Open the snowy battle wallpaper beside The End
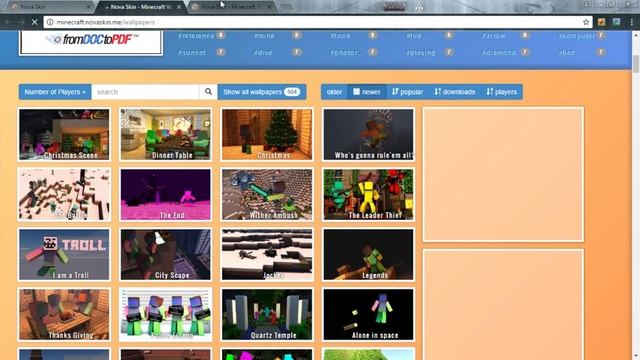This screenshot has width=640, height=360. (x=64, y=194)
